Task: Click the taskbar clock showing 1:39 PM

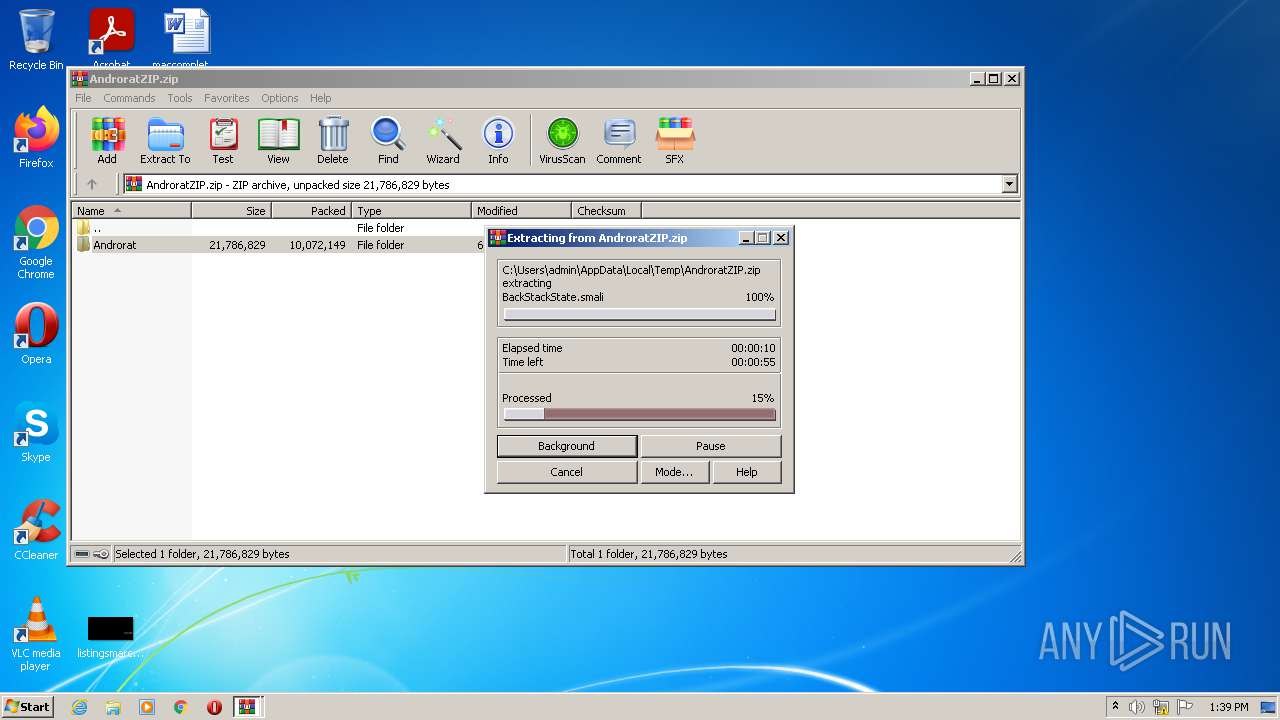Action: (1229, 707)
